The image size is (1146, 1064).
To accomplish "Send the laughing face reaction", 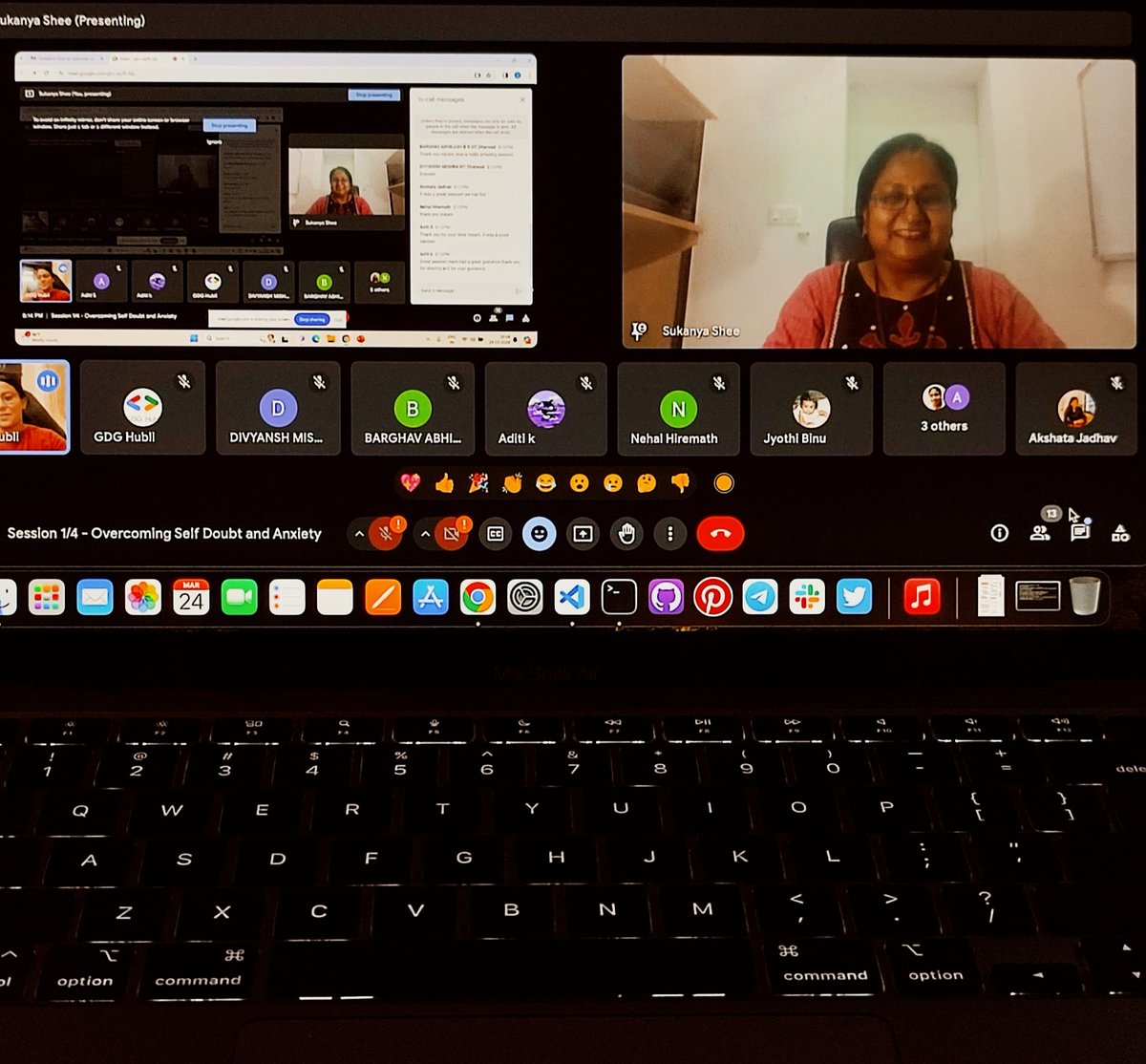I will tap(545, 483).
